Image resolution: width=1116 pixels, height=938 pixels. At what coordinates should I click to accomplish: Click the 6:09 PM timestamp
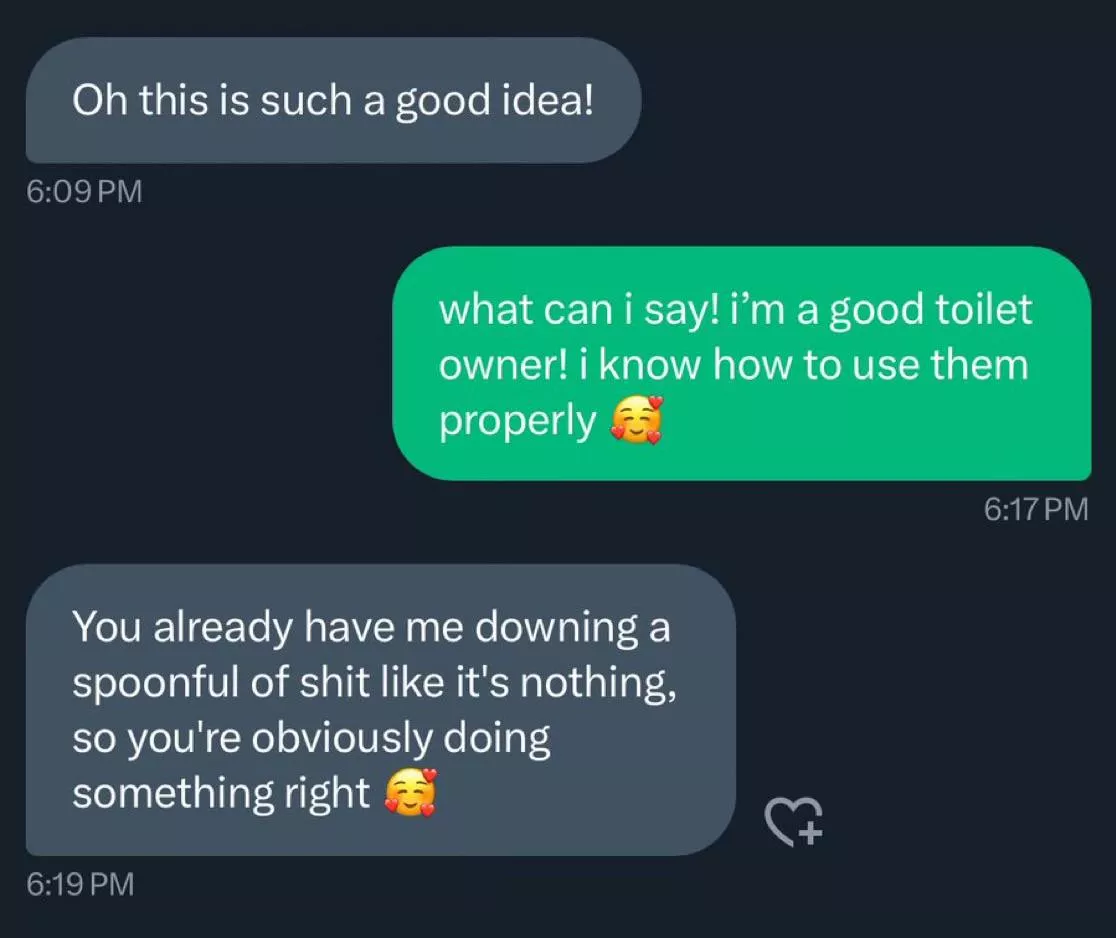[85, 190]
